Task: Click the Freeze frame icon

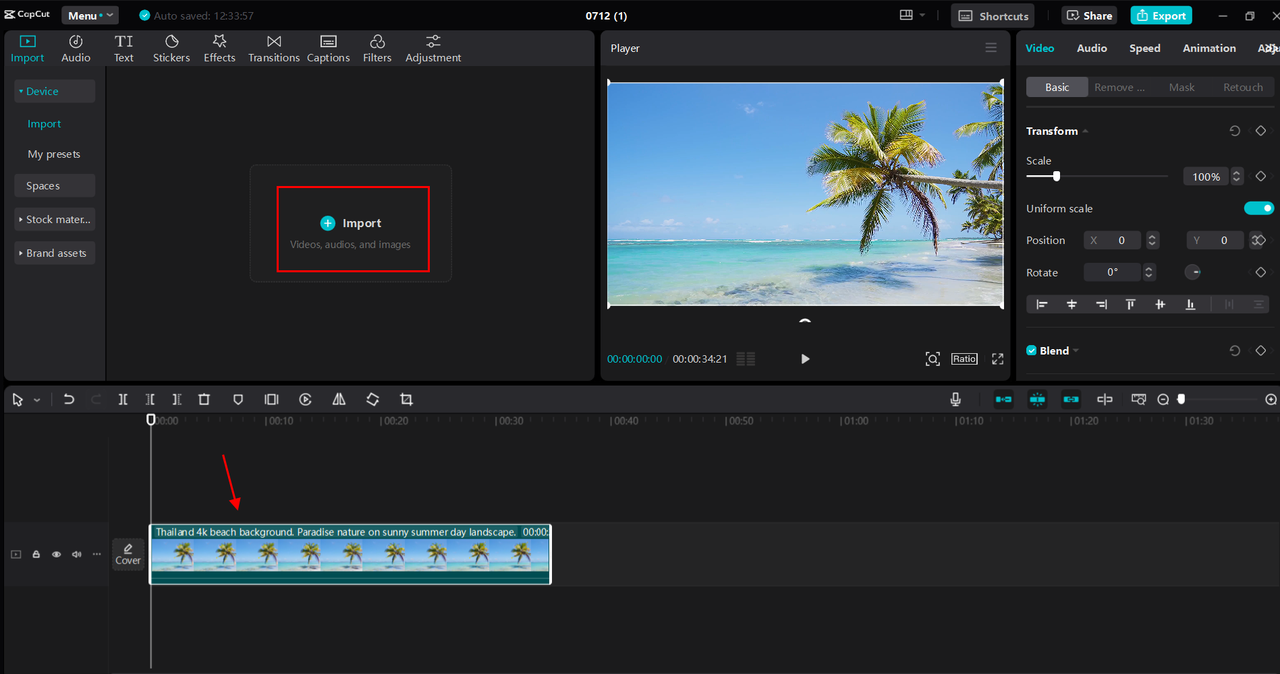Action: [x=271, y=399]
